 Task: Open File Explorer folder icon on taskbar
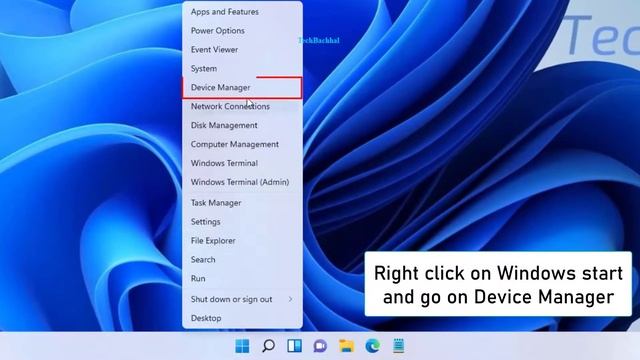point(347,346)
